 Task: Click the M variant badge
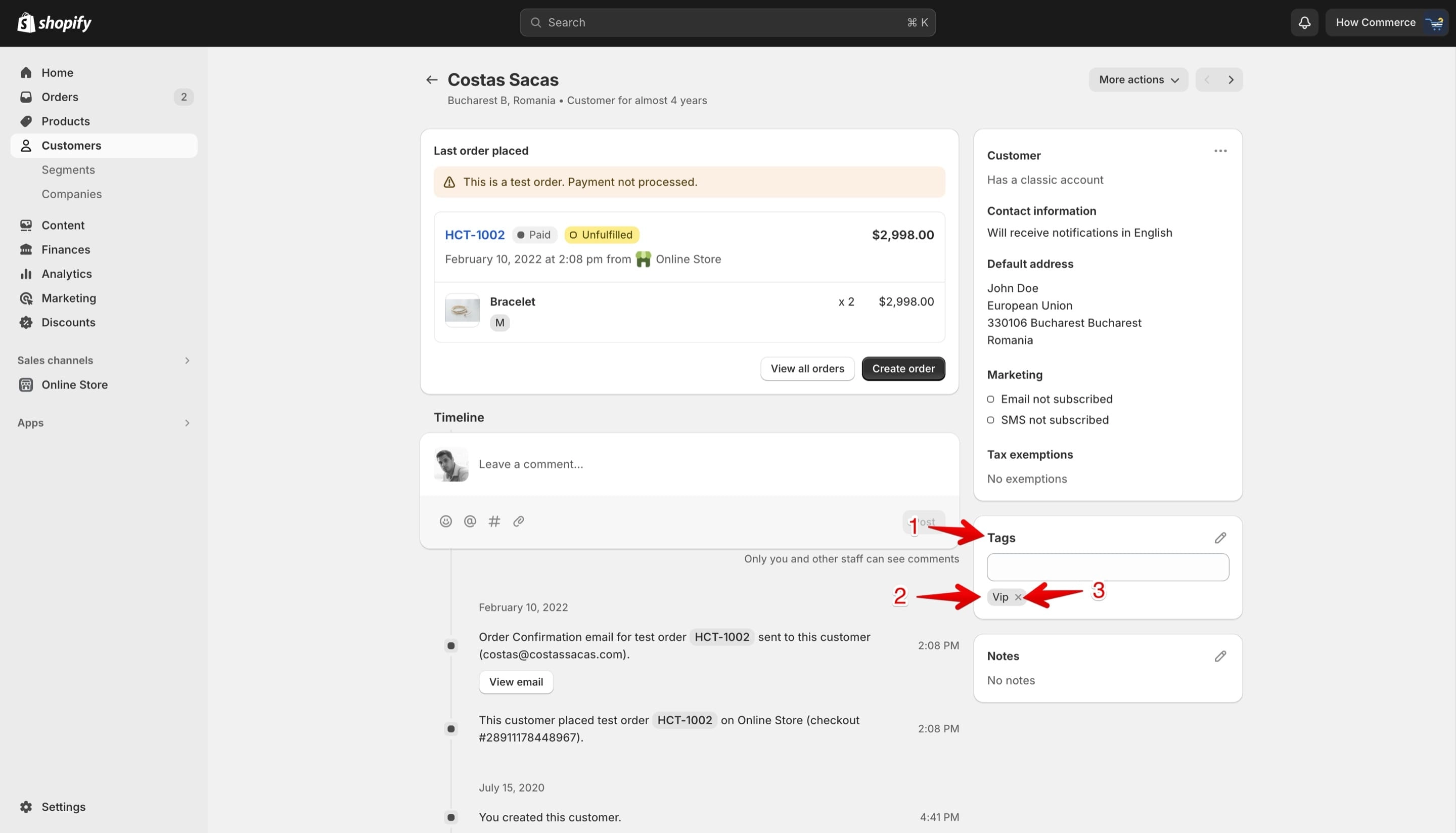(499, 323)
